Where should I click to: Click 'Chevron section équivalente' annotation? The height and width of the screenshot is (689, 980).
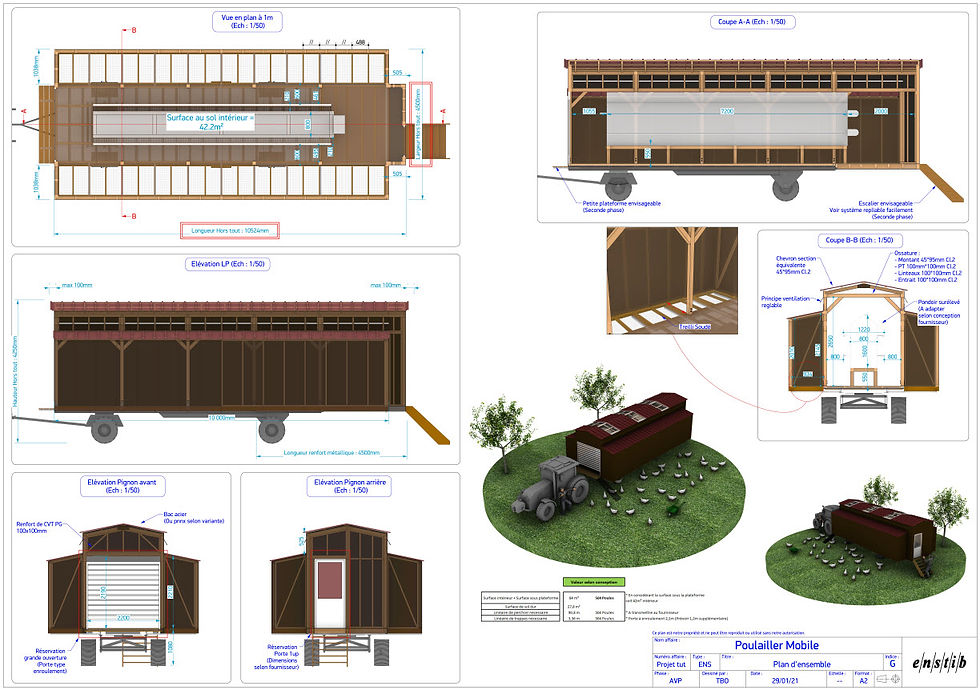click(796, 265)
